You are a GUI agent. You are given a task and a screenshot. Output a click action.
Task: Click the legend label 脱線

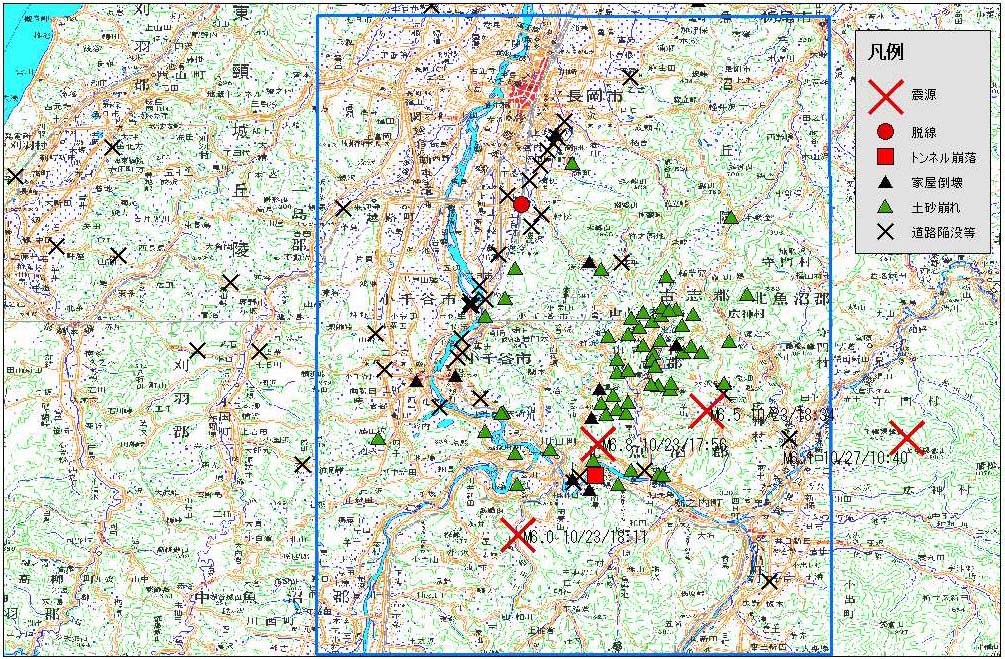[924, 133]
